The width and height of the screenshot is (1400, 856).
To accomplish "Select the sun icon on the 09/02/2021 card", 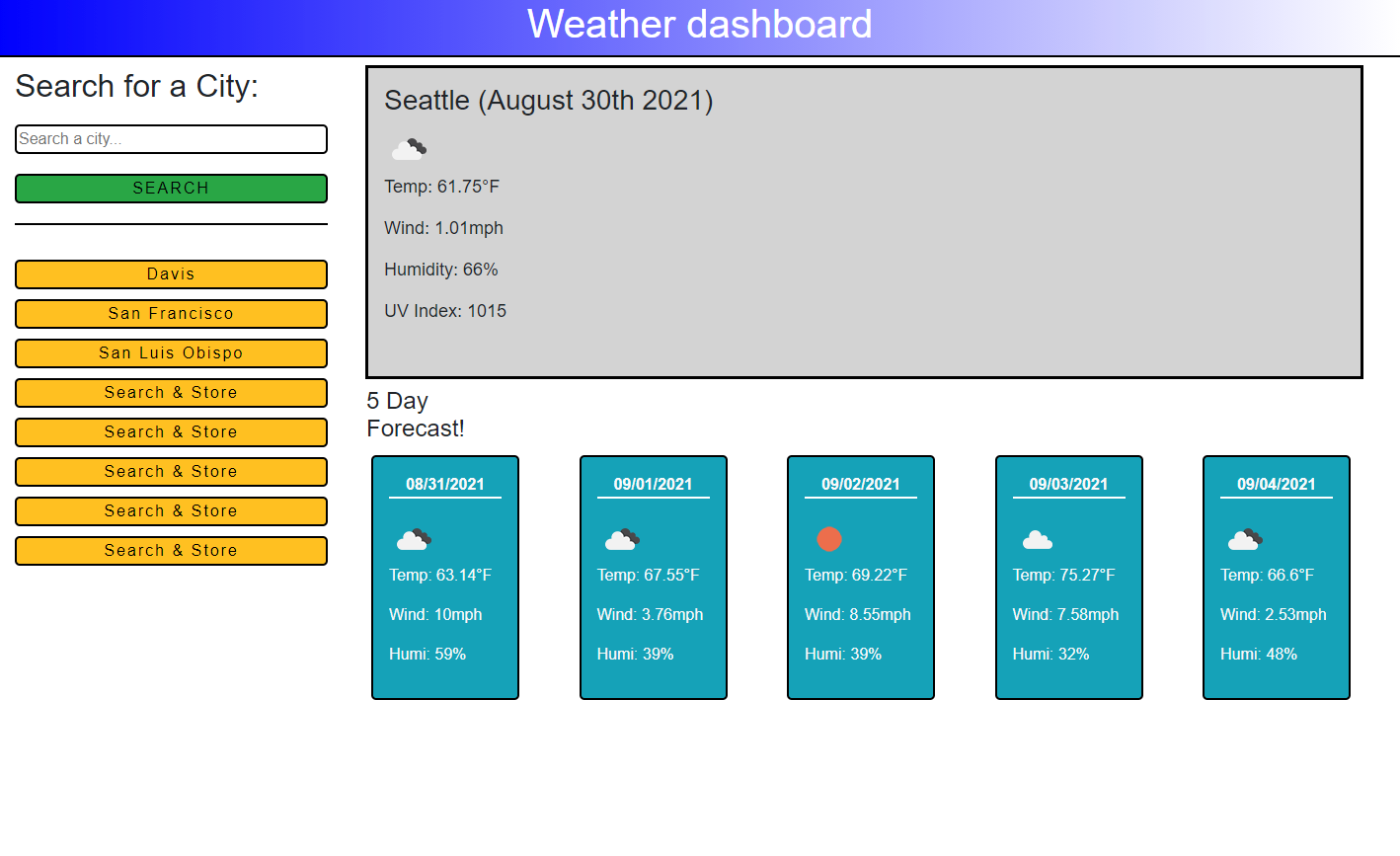I will 829,539.
